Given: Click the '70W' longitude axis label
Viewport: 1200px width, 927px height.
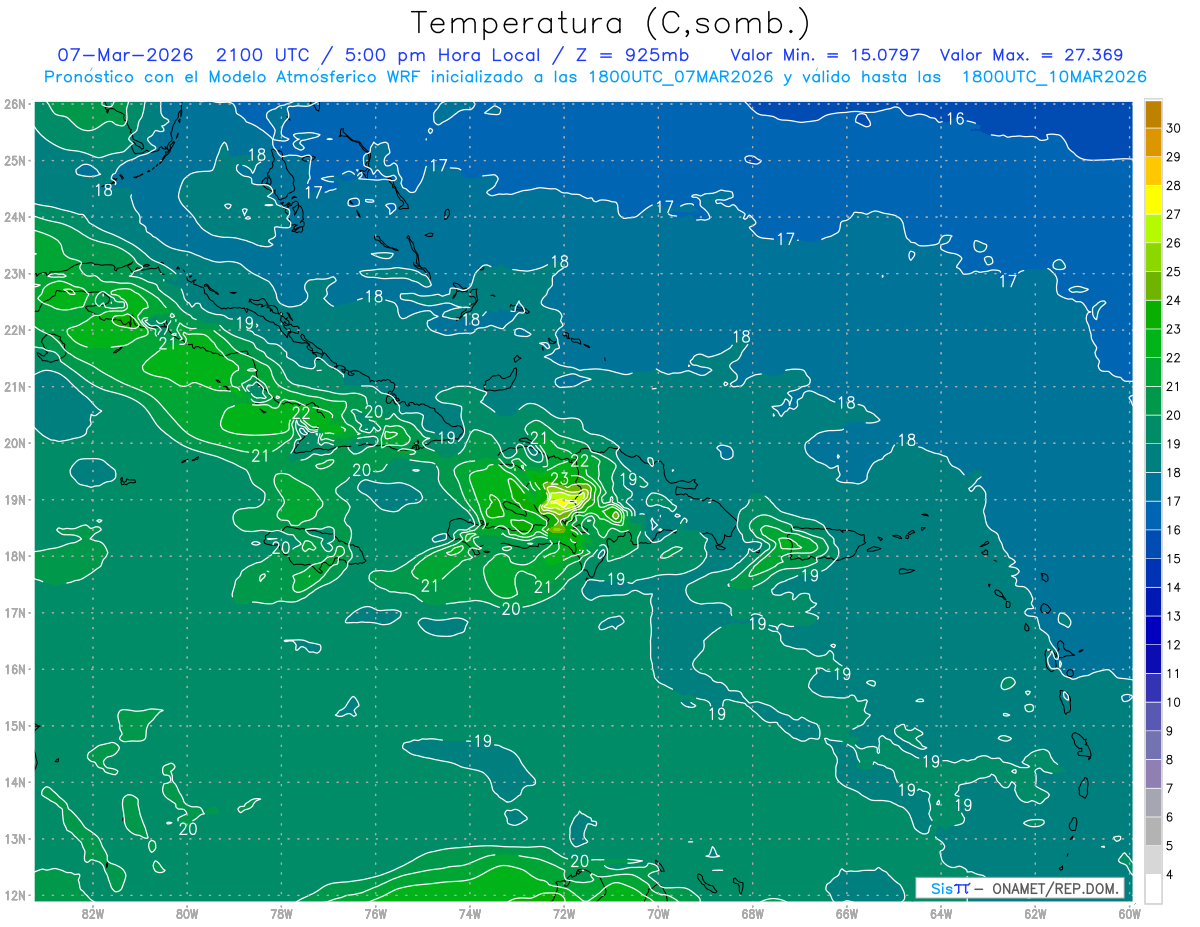Looking at the screenshot, I should click(658, 913).
